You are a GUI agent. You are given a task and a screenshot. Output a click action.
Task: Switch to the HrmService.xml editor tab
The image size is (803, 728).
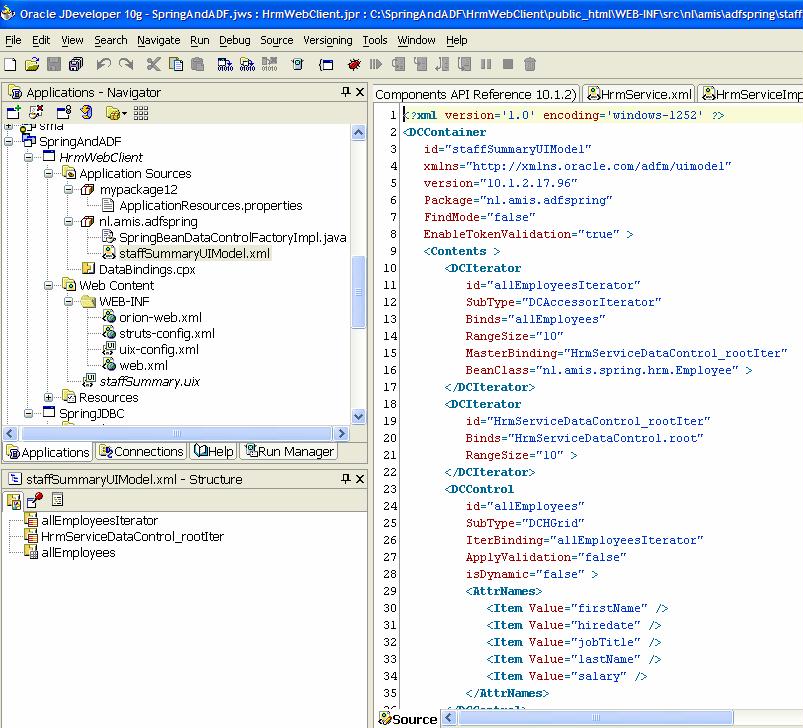pyautogui.click(x=640, y=94)
